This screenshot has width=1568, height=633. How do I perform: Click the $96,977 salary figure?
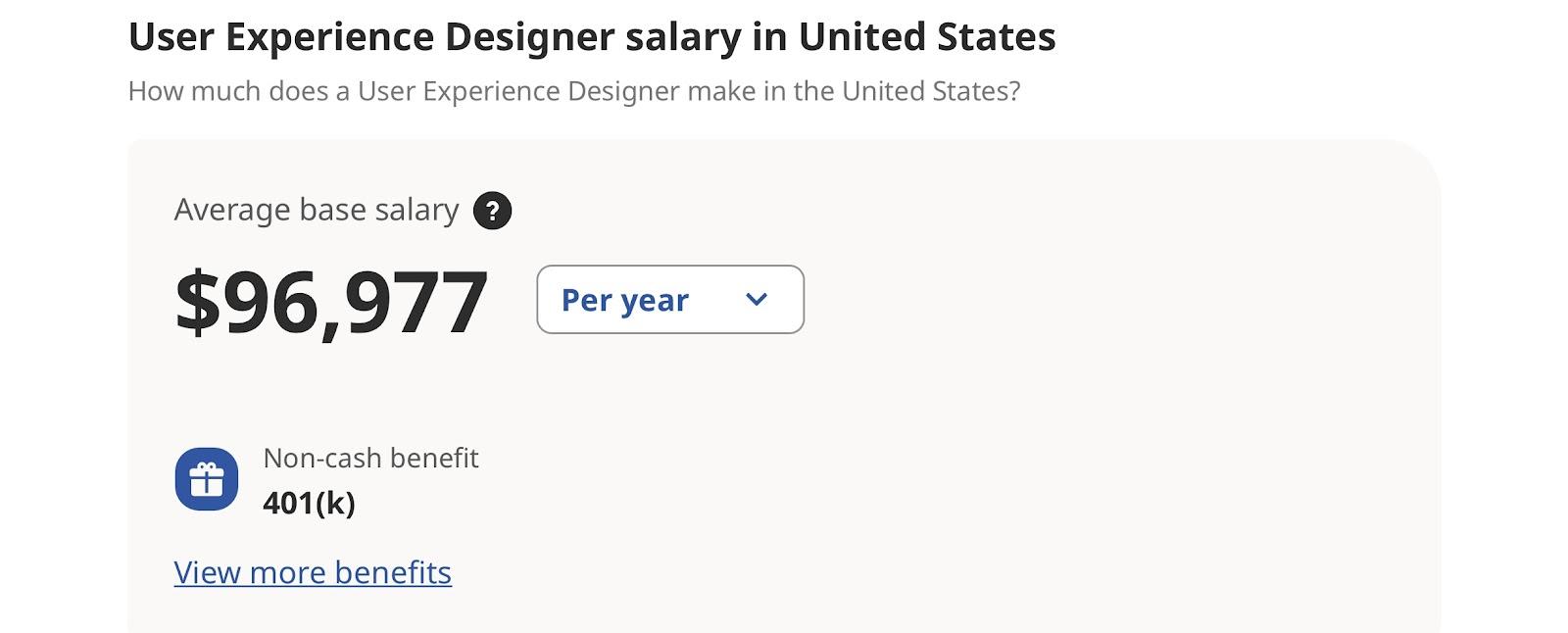pyautogui.click(x=331, y=302)
